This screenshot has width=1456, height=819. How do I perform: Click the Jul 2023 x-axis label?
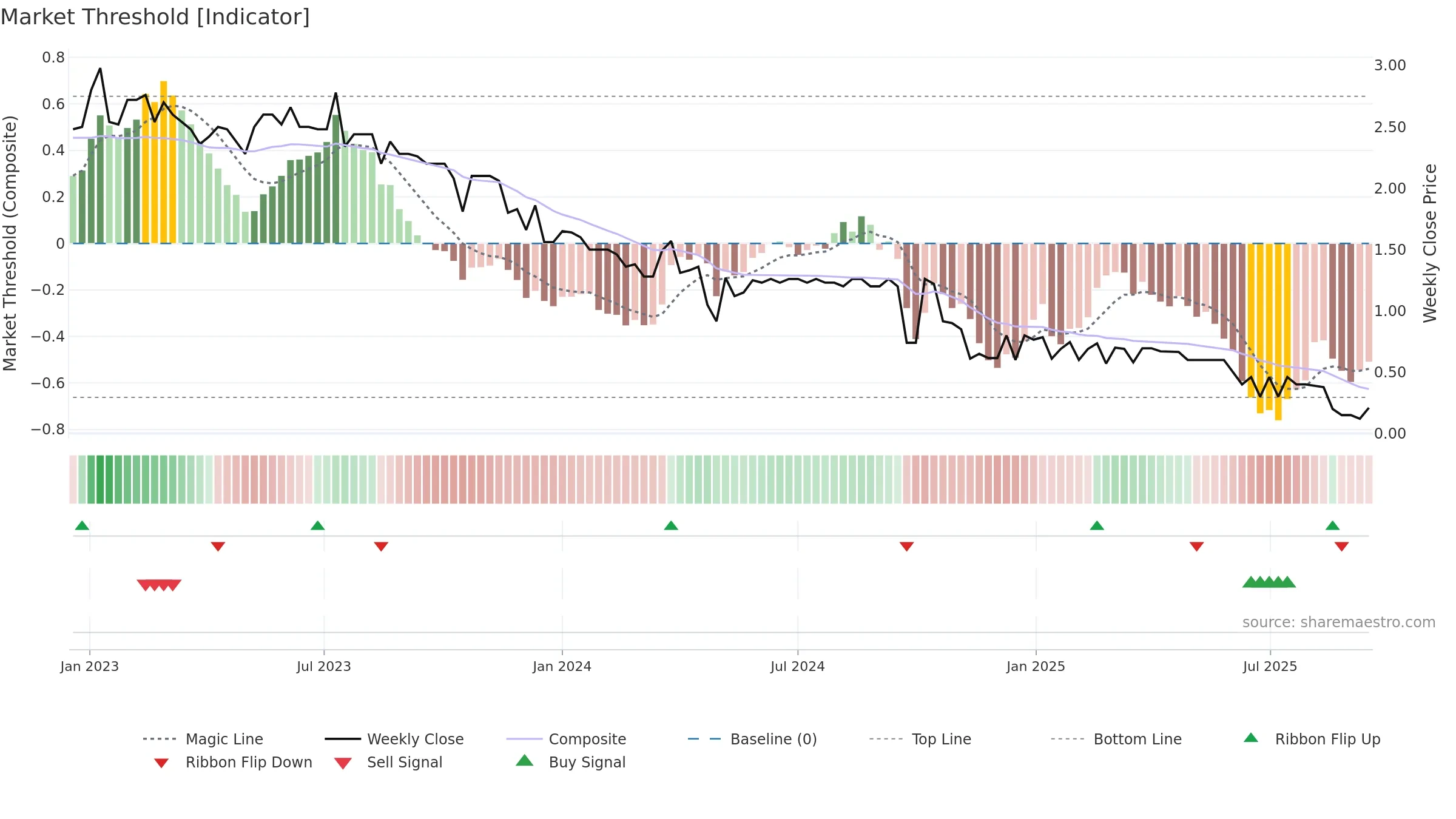324,667
